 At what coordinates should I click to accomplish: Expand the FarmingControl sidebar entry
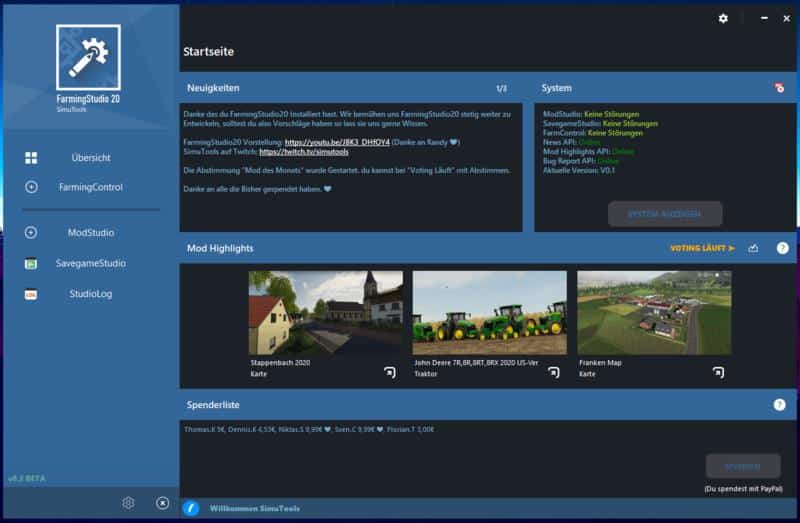point(31,187)
